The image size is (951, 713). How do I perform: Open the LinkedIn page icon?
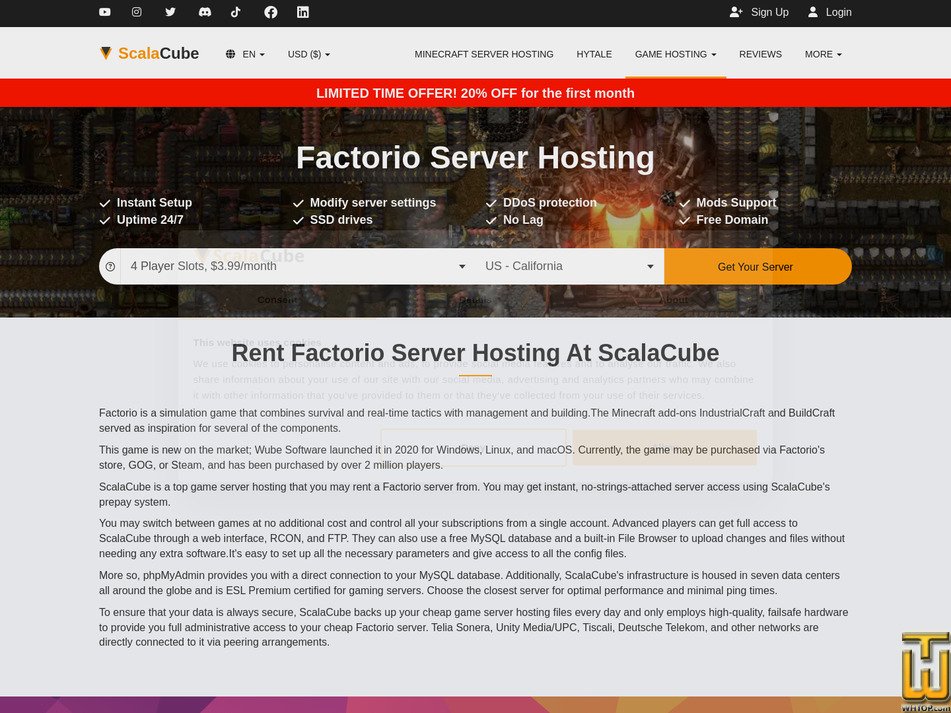pos(302,13)
